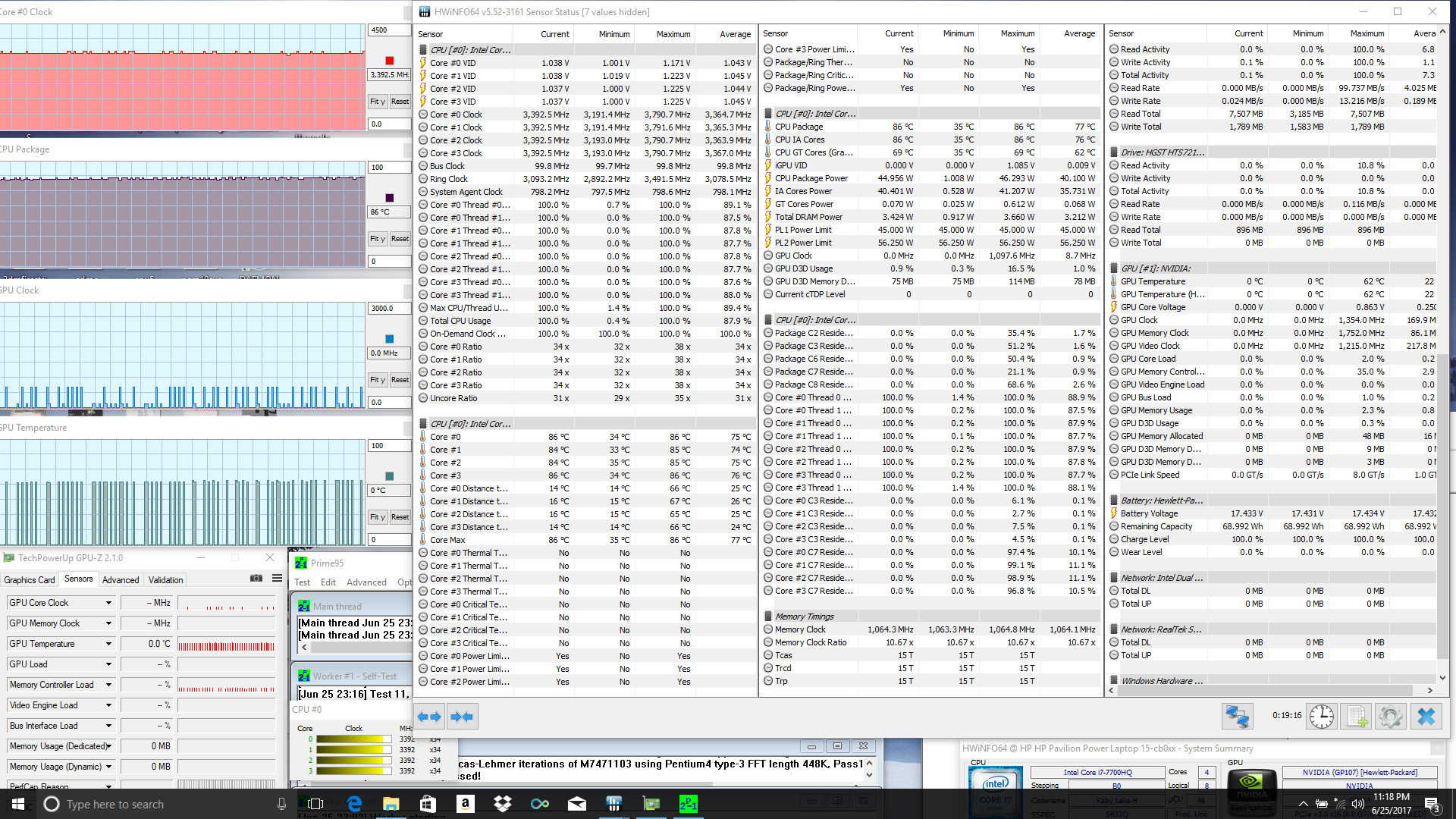Open HWiNFO sensor settings gear icon

click(x=1391, y=717)
